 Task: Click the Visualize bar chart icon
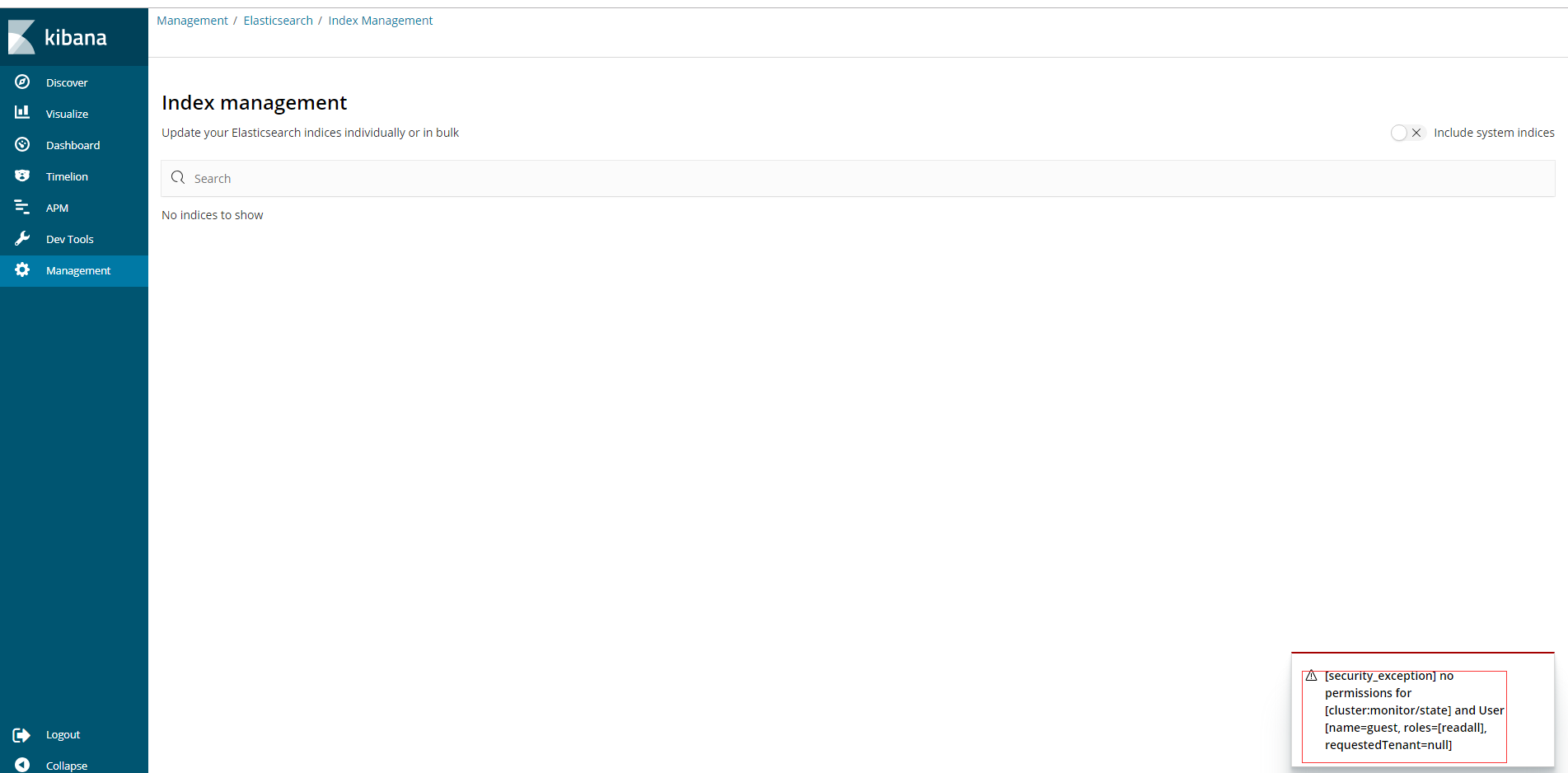[x=22, y=112]
